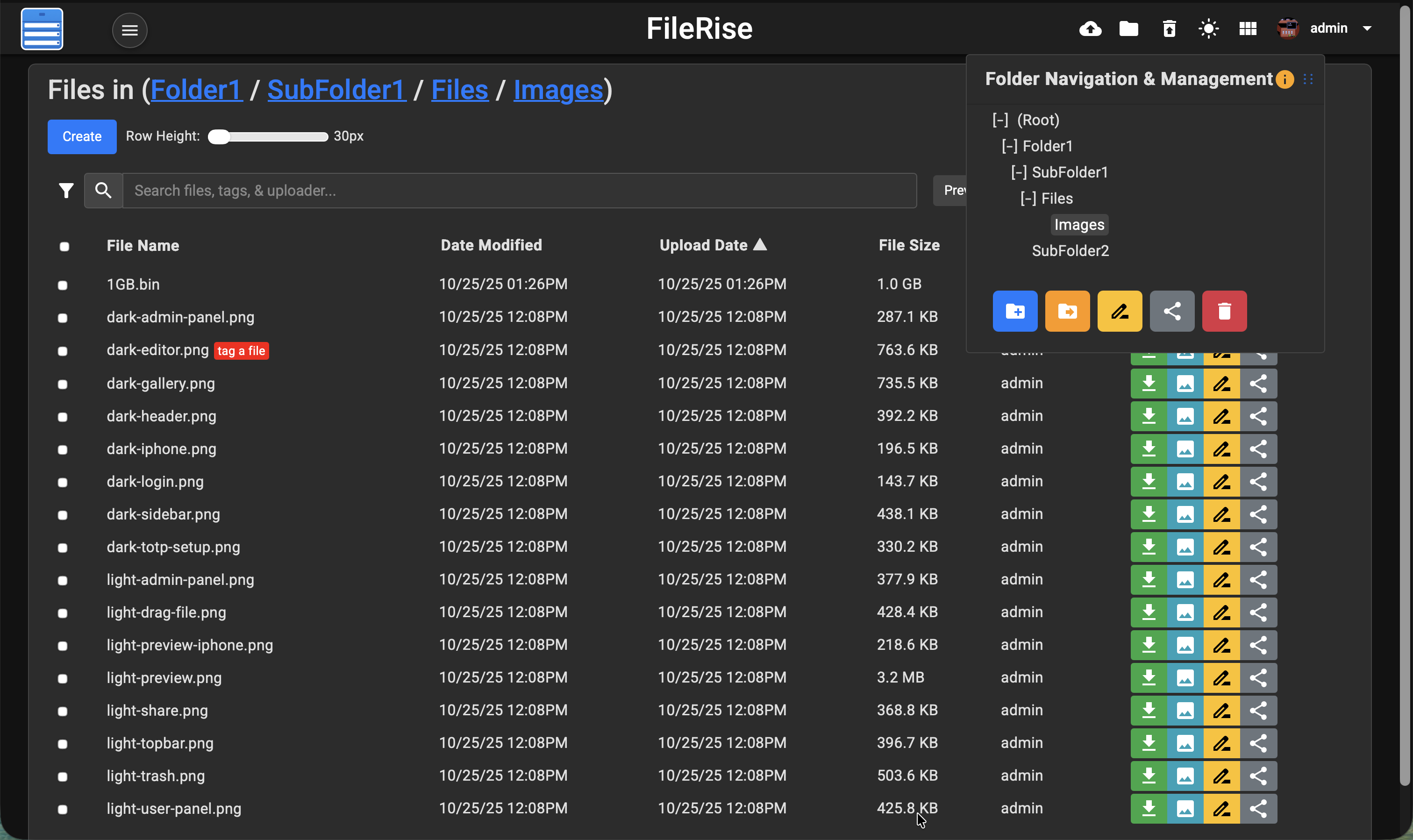Switch to gallery grid view icon
Image resolution: width=1413 pixels, height=840 pixels.
coord(1248,29)
